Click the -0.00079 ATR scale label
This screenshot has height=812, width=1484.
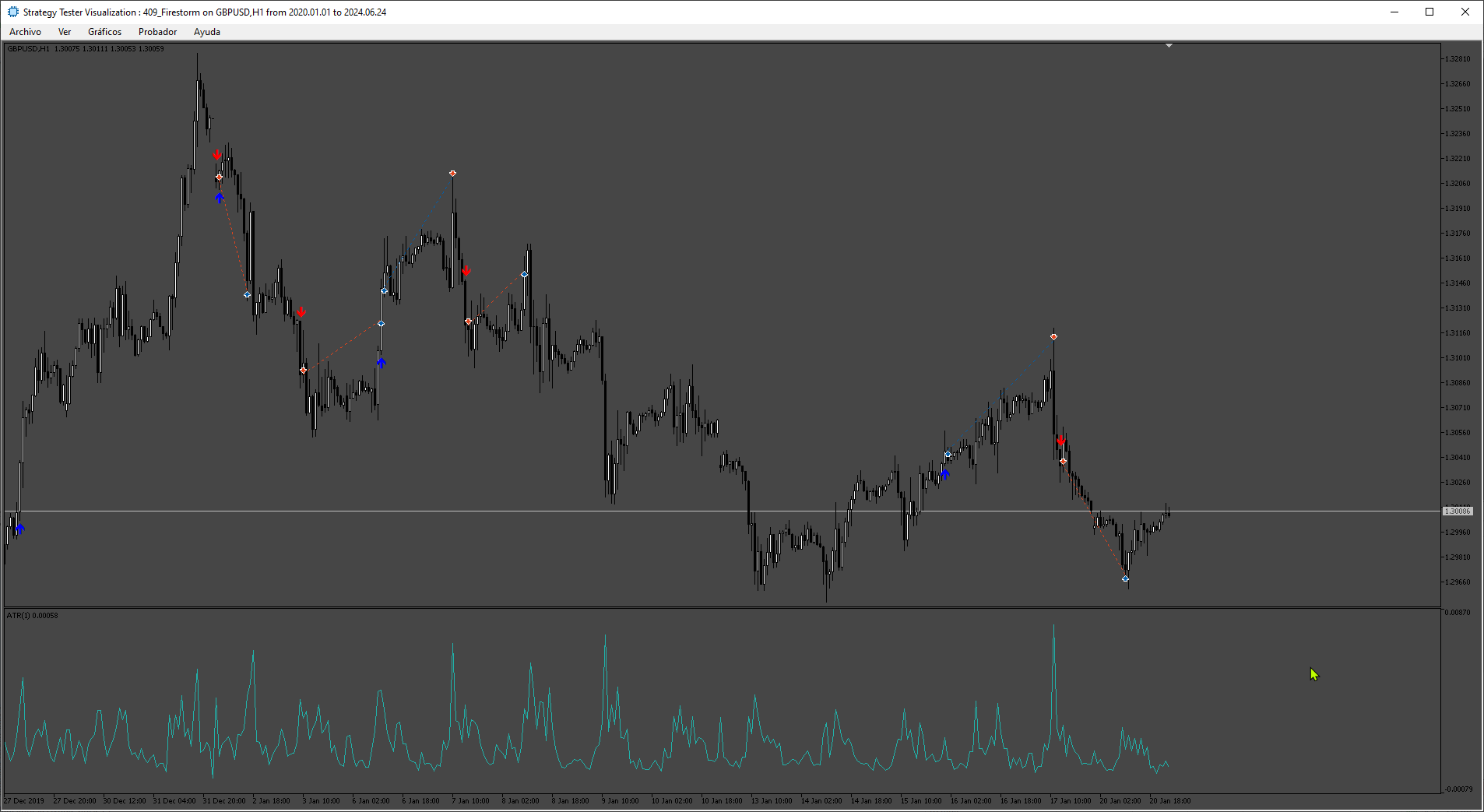[1458, 789]
